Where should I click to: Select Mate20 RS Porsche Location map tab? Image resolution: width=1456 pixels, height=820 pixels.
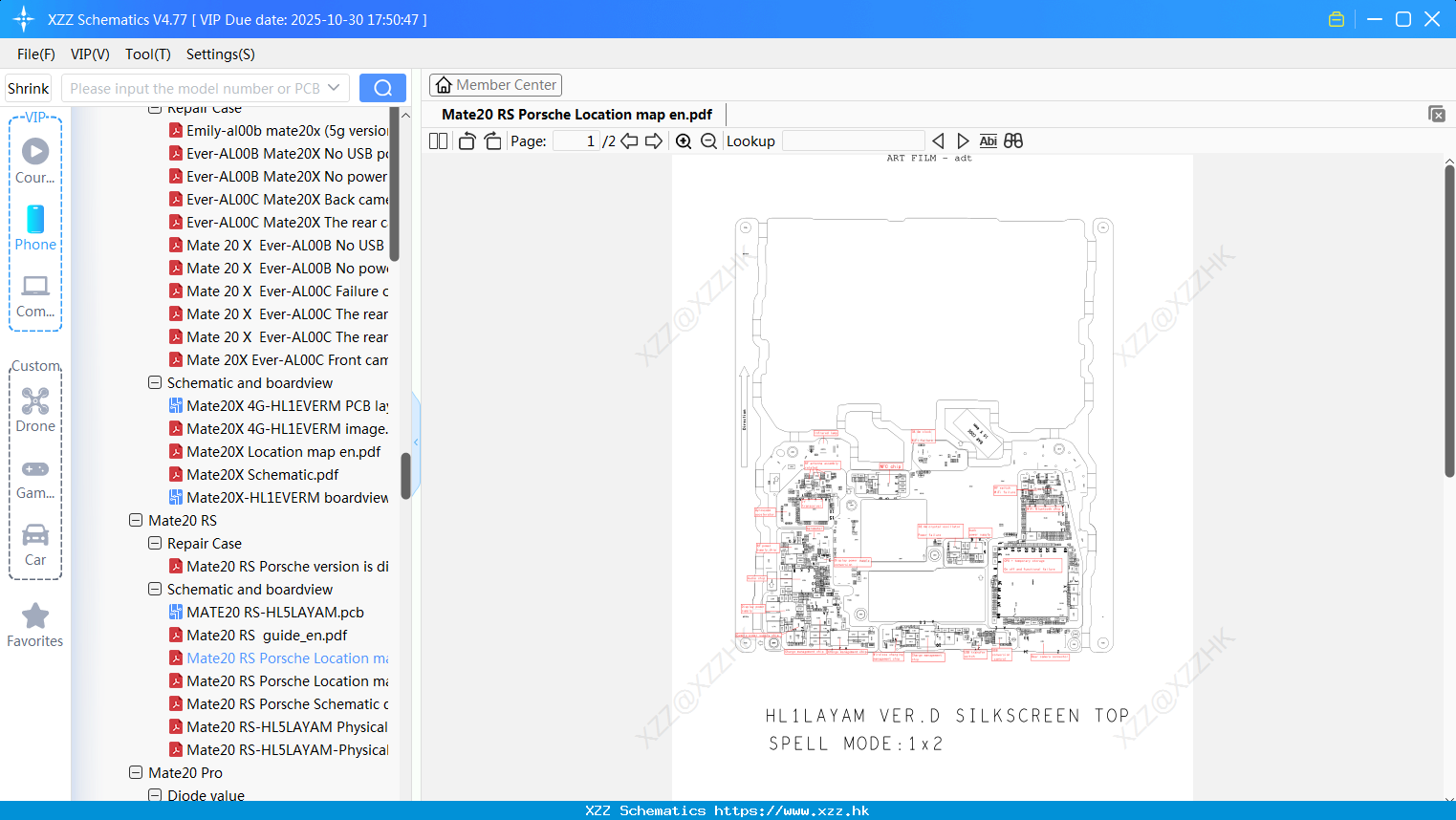(576, 114)
